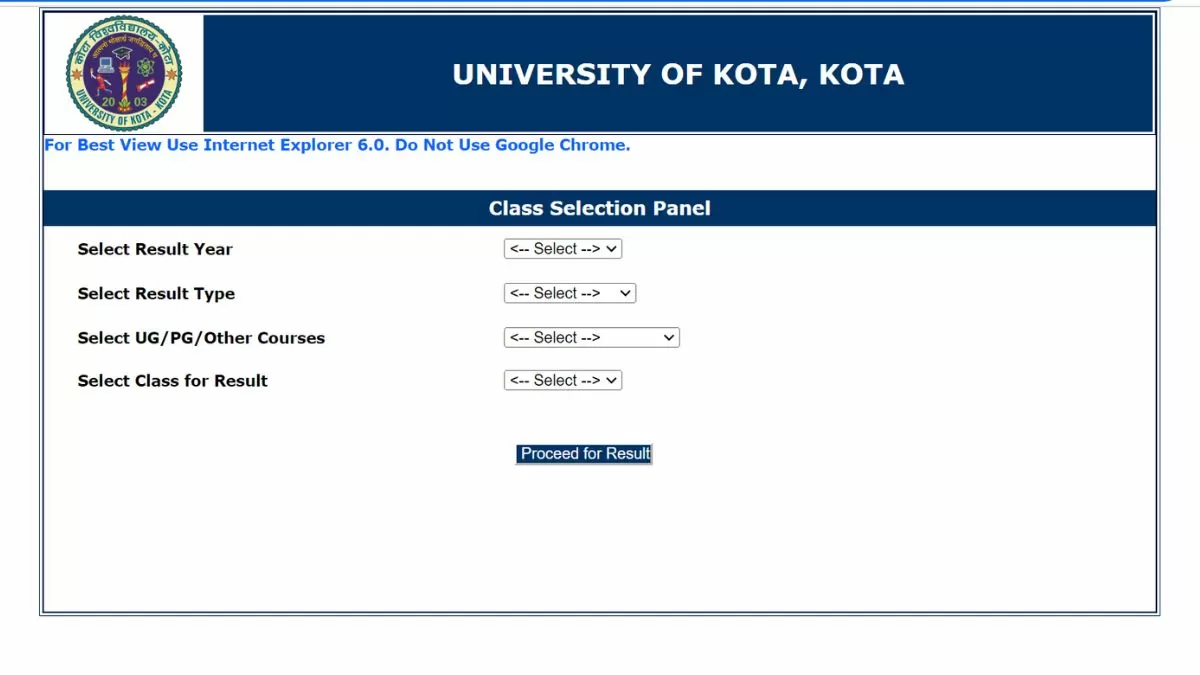
Task: Click the sports player figure in the emblem
Action: click(x=100, y=82)
